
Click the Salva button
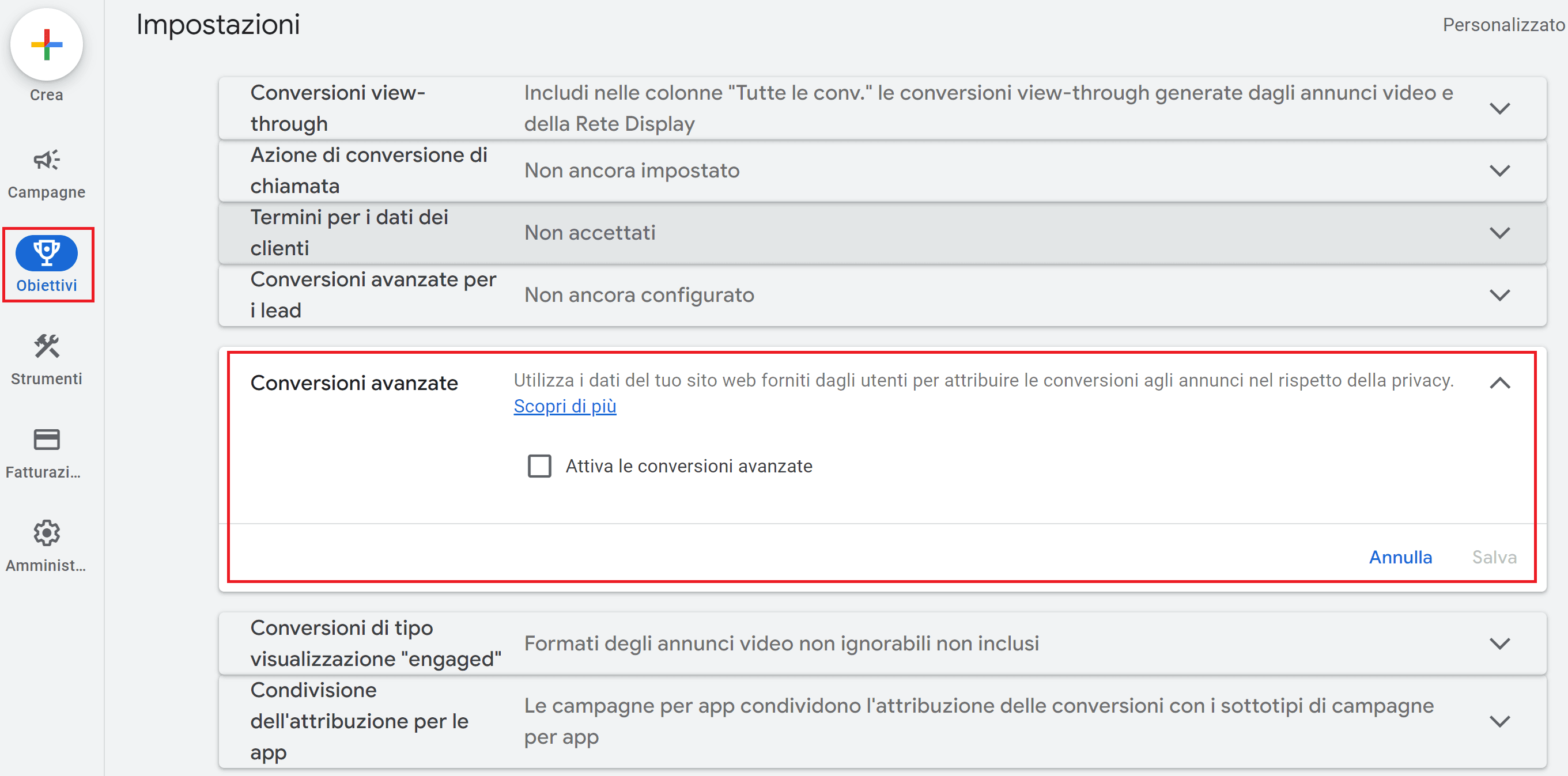(1494, 557)
